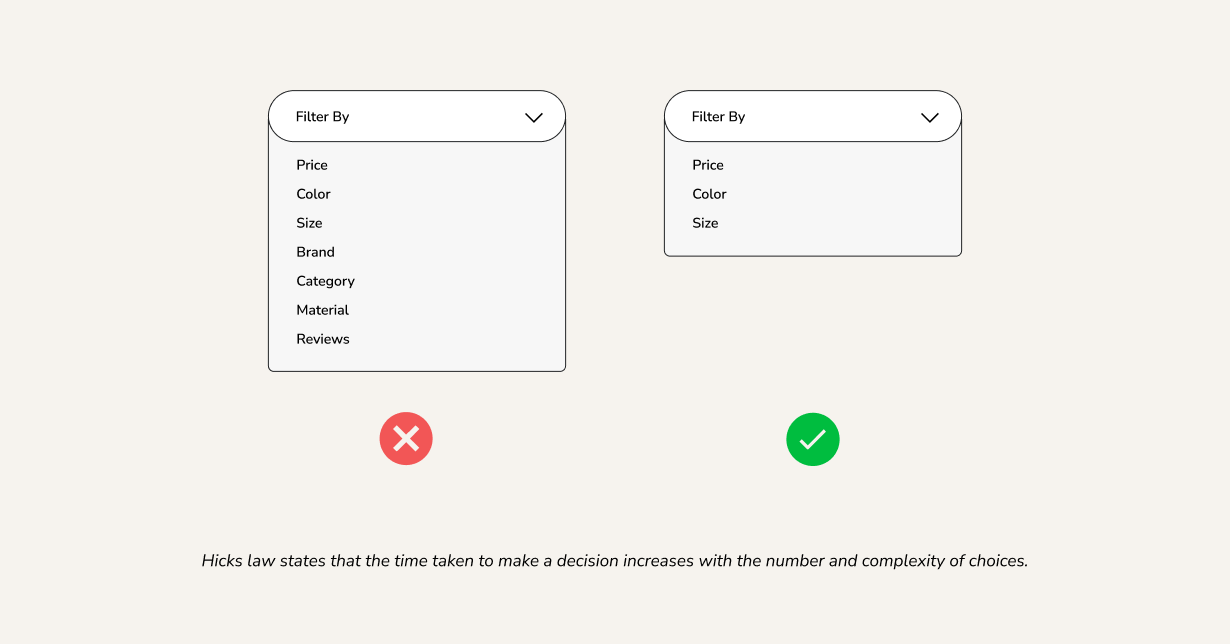Select Price in the seven-option filter list

coord(312,165)
